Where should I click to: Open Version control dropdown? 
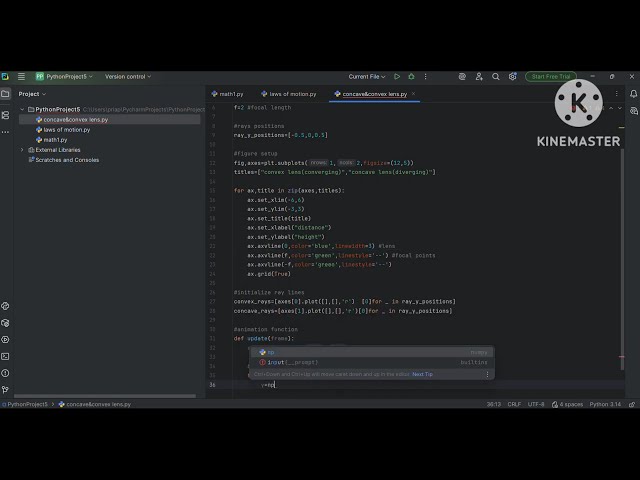[x=128, y=76]
